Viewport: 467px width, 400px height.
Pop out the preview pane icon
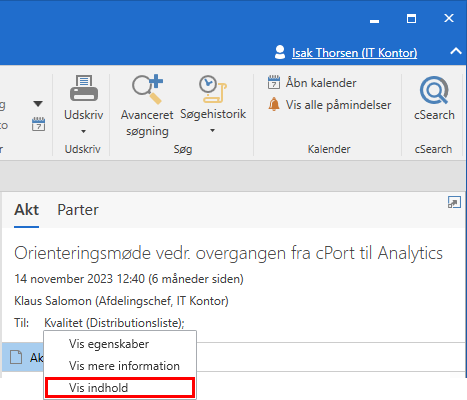tap(454, 202)
